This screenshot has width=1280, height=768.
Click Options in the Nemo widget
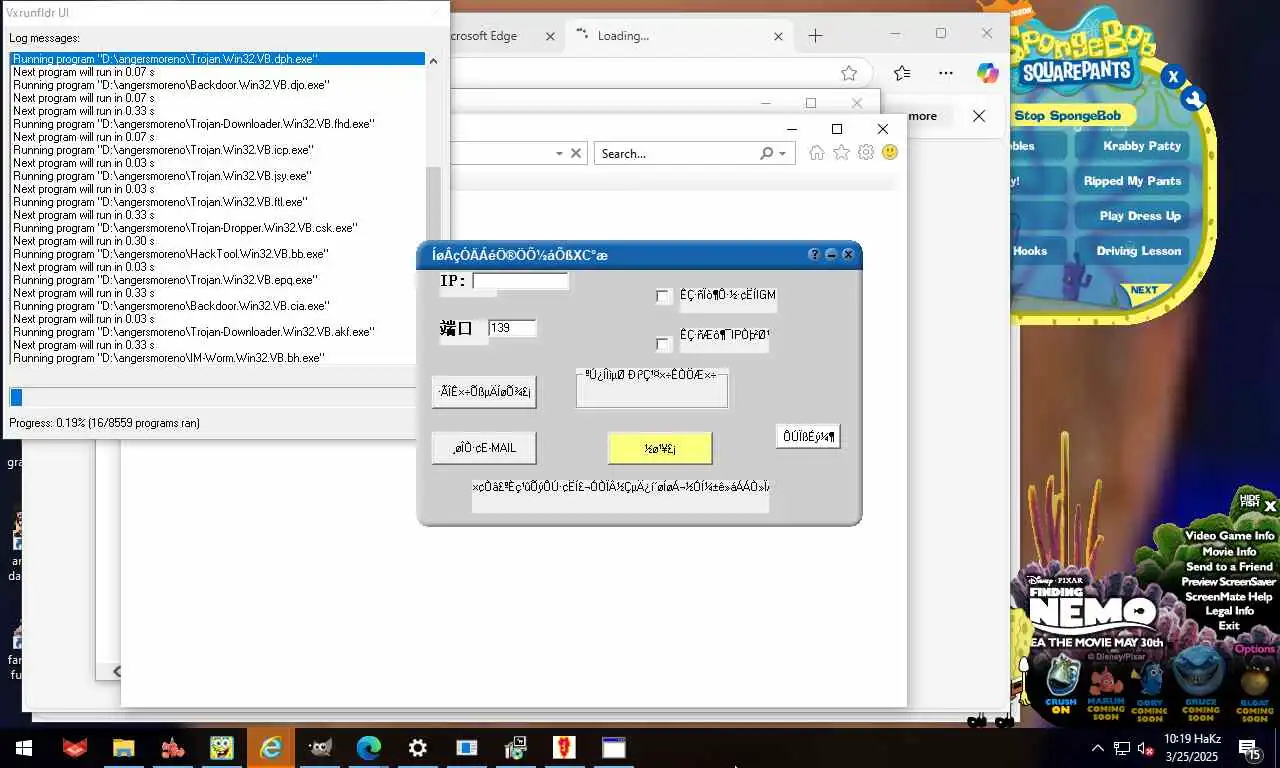pos(1255,649)
